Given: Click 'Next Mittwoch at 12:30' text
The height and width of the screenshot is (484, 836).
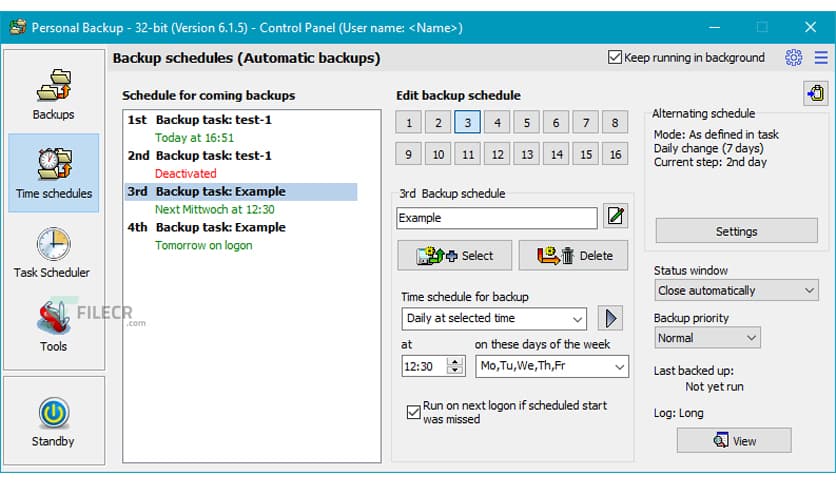Looking at the screenshot, I should click(214, 209).
